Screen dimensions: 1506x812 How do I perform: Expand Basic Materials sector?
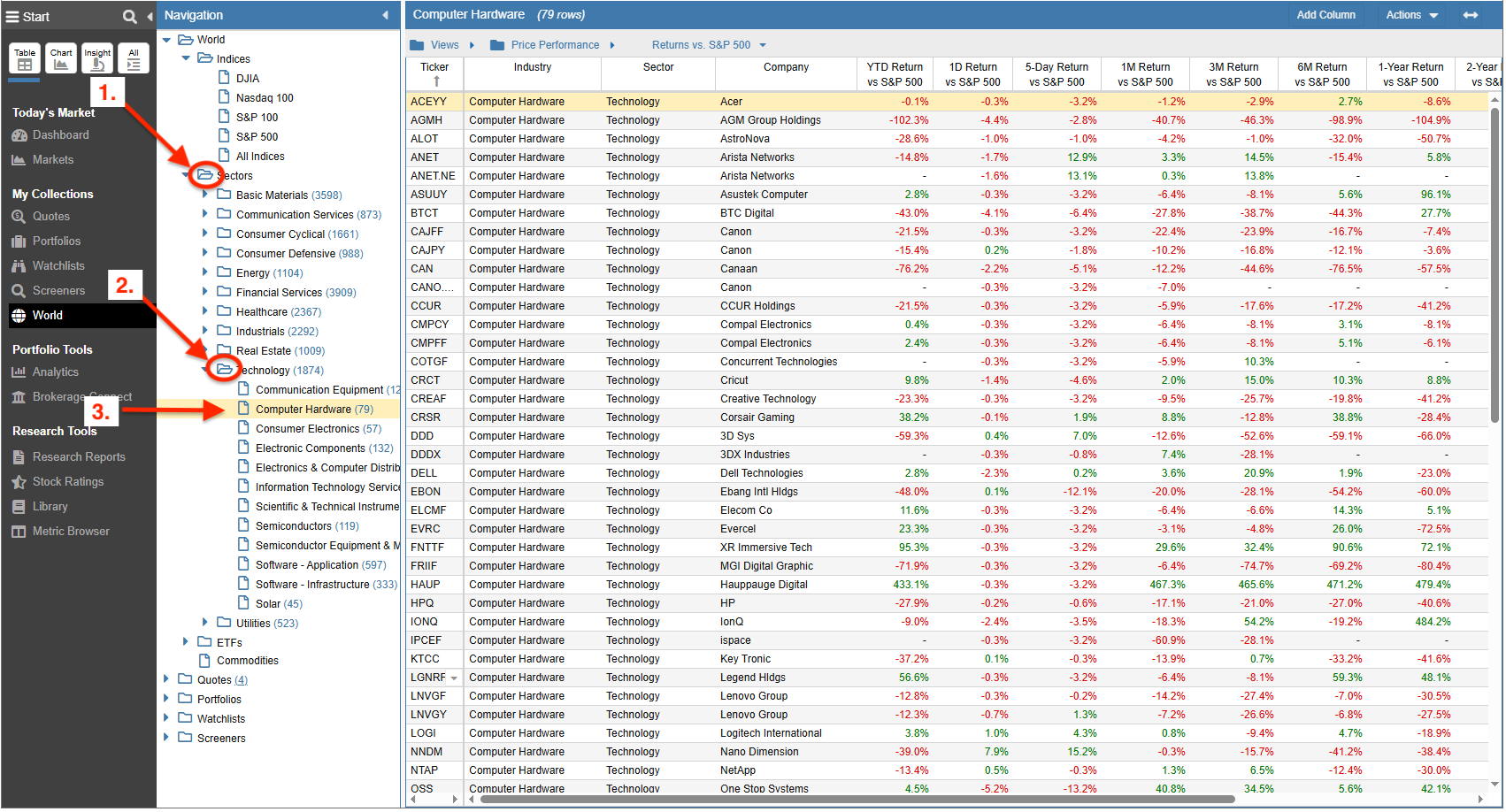click(x=205, y=195)
